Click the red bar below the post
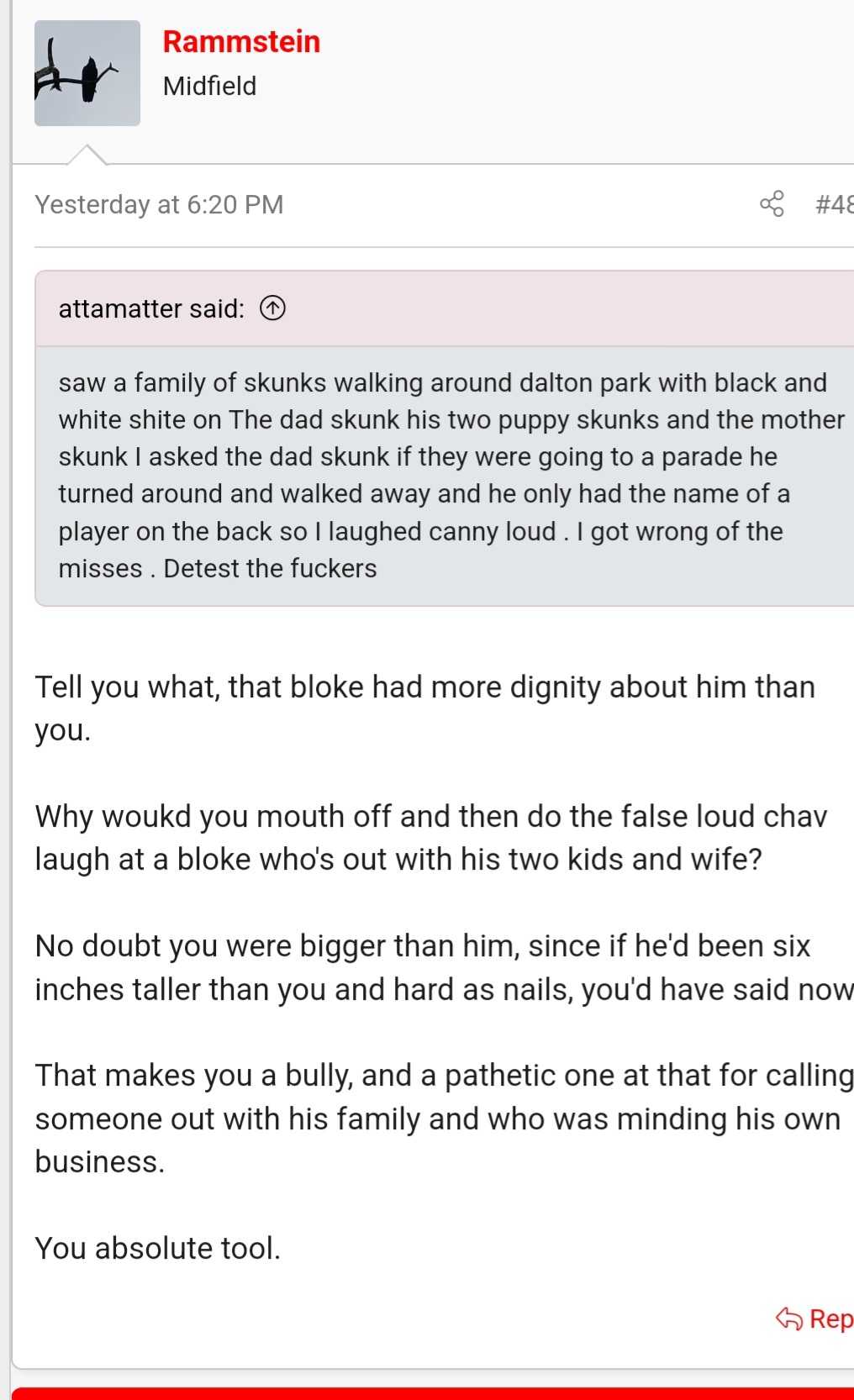854x1400 pixels. coord(432,1393)
